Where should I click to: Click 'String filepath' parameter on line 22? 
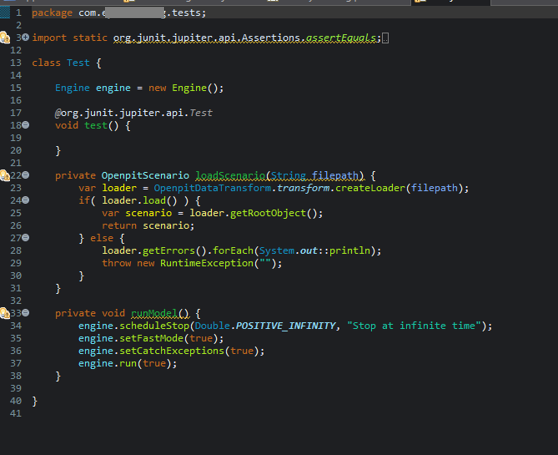tap(315, 175)
